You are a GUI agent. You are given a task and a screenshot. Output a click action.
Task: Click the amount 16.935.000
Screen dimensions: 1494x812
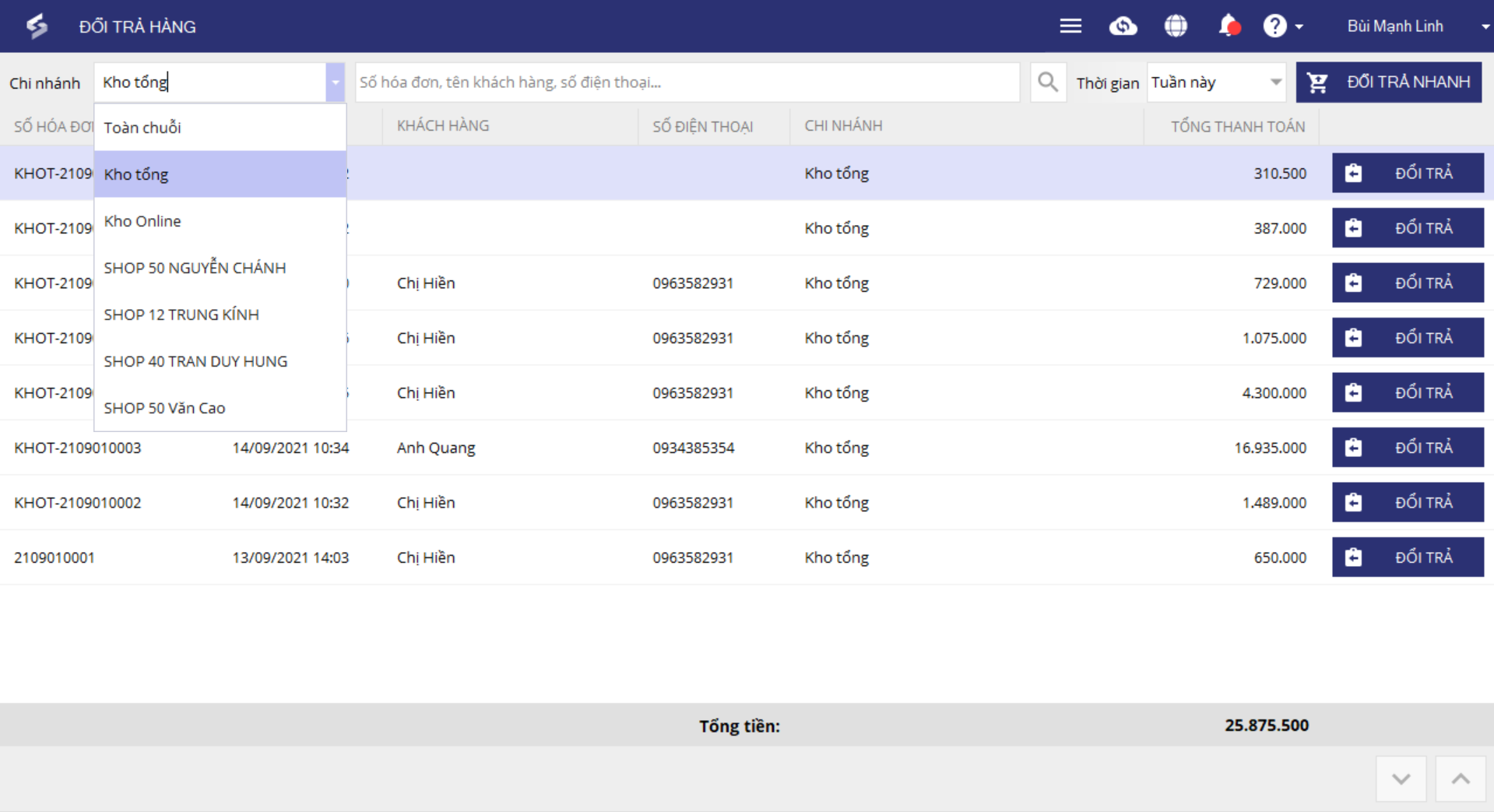[1271, 448]
